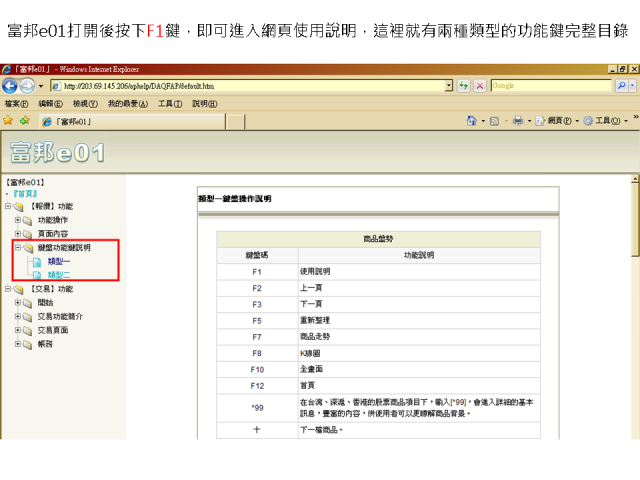
Task: Collapse the 鍵盤功能鍵說明 tree node
Action: [x=18, y=247]
